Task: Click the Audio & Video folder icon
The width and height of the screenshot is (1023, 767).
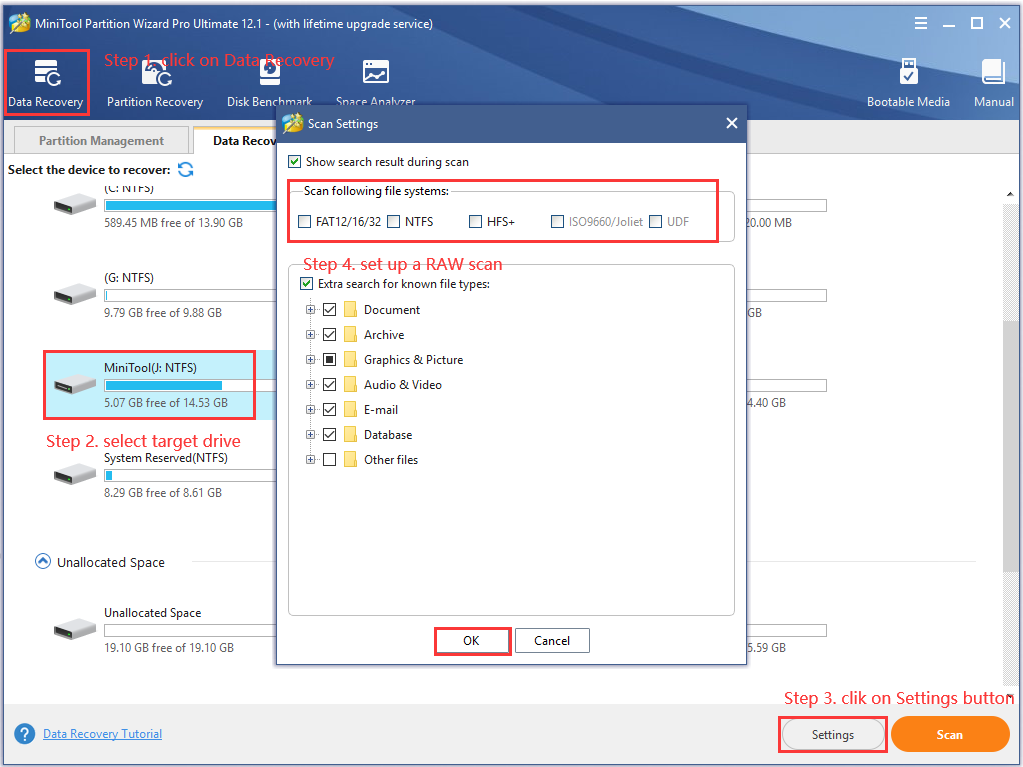Action: click(350, 385)
